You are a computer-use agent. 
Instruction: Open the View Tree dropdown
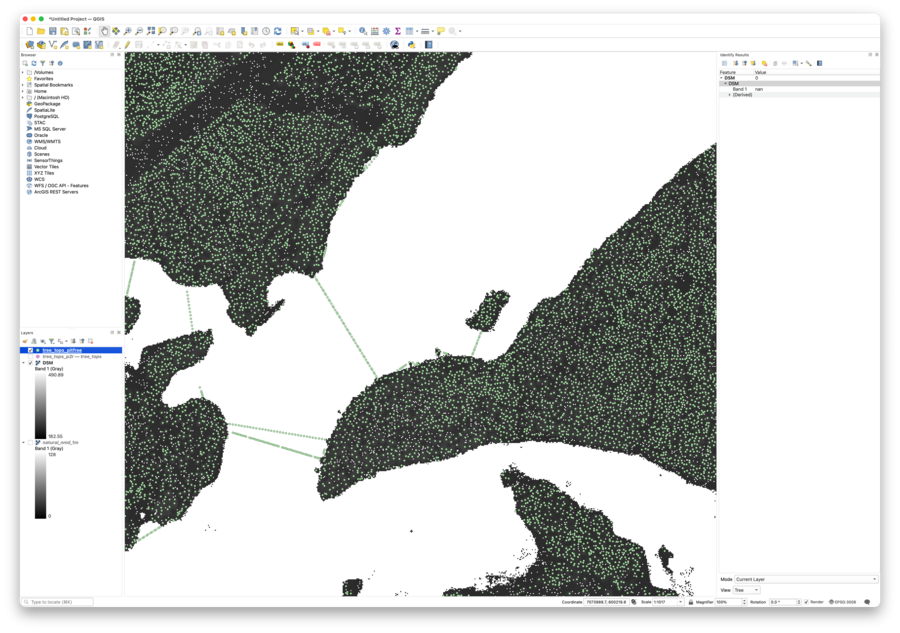746,590
